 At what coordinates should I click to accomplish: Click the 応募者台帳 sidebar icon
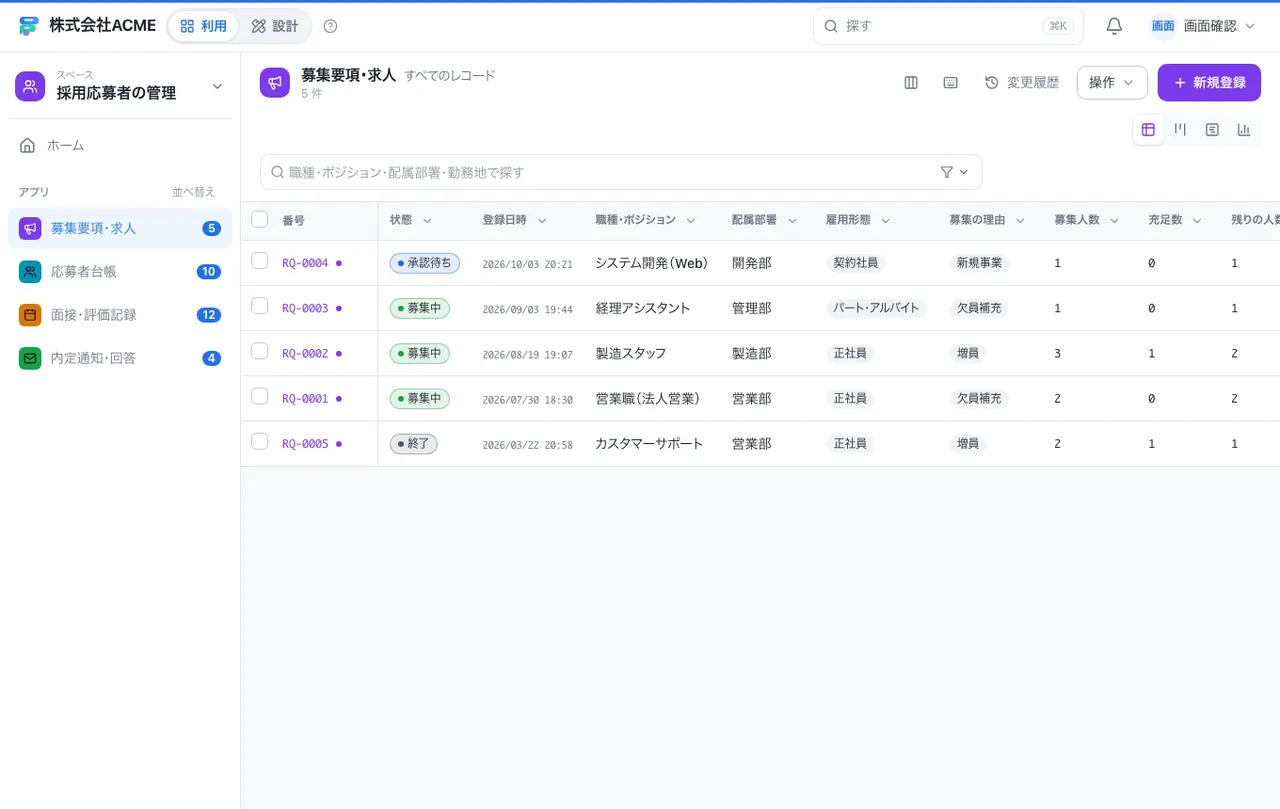pos(30,271)
